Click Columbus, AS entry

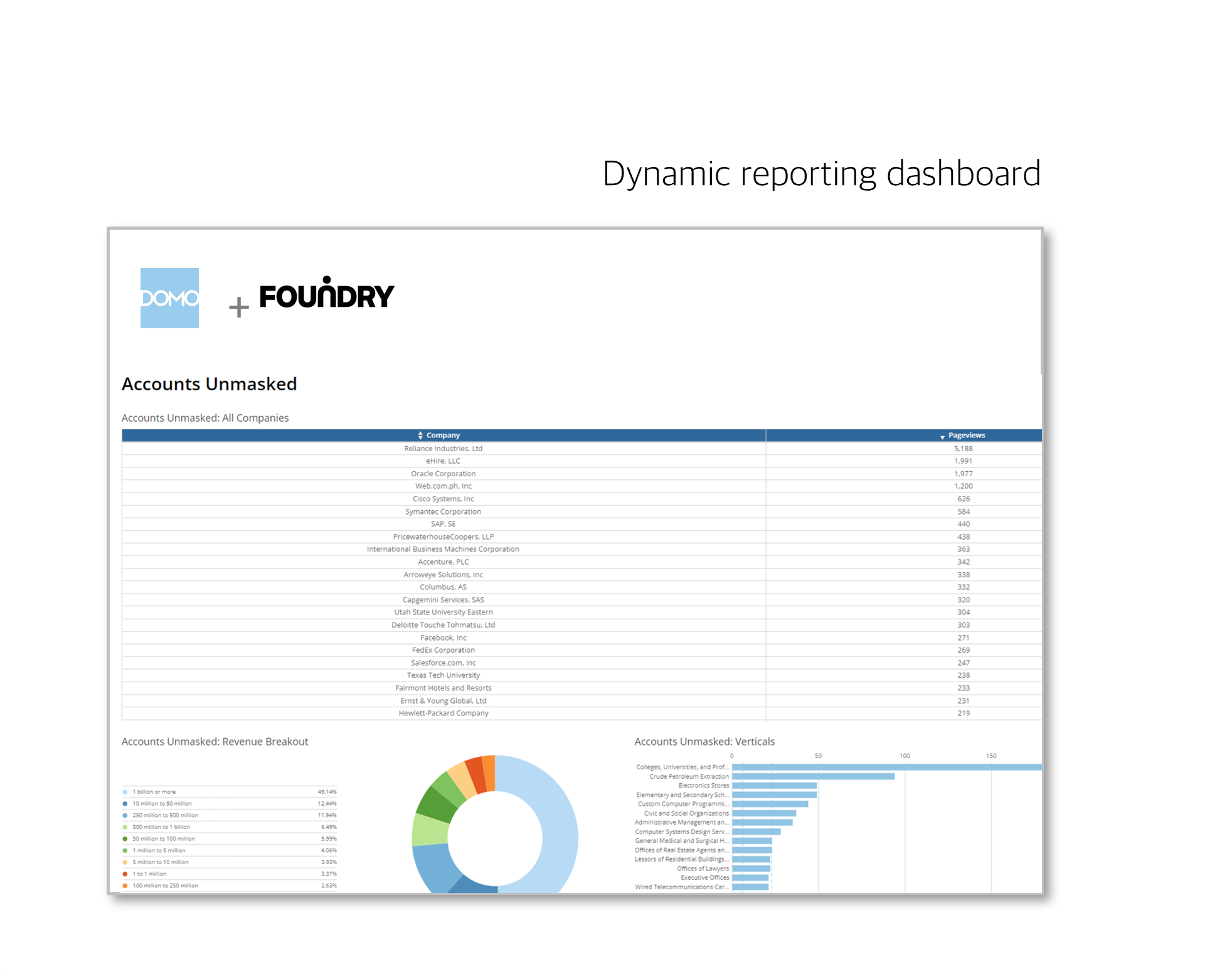443,587
